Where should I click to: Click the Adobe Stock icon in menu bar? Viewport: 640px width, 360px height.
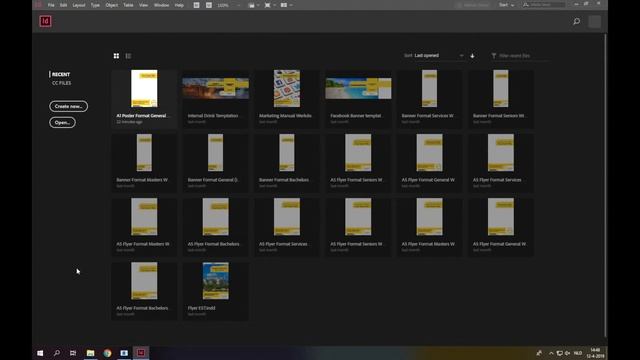click(209, 5)
